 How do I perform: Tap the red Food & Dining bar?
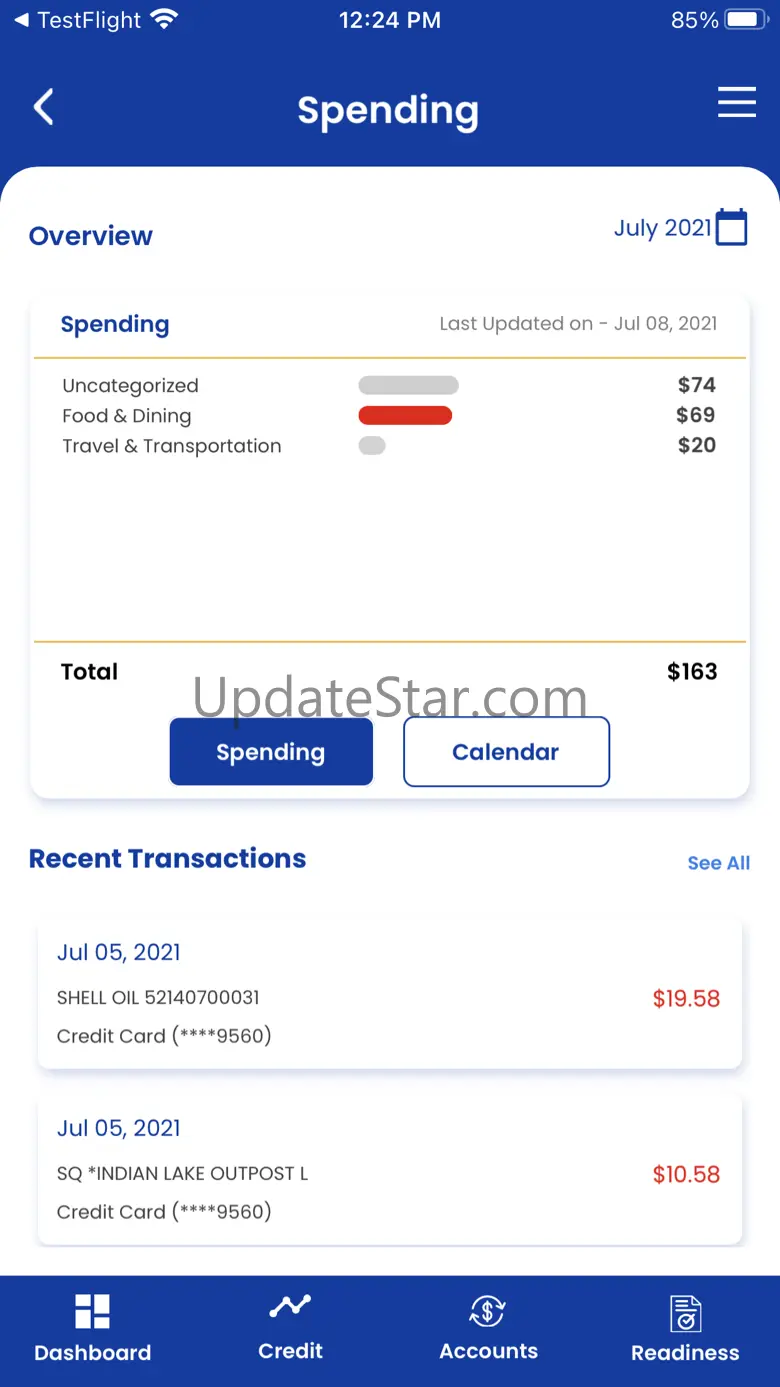[x=405, y=415]
